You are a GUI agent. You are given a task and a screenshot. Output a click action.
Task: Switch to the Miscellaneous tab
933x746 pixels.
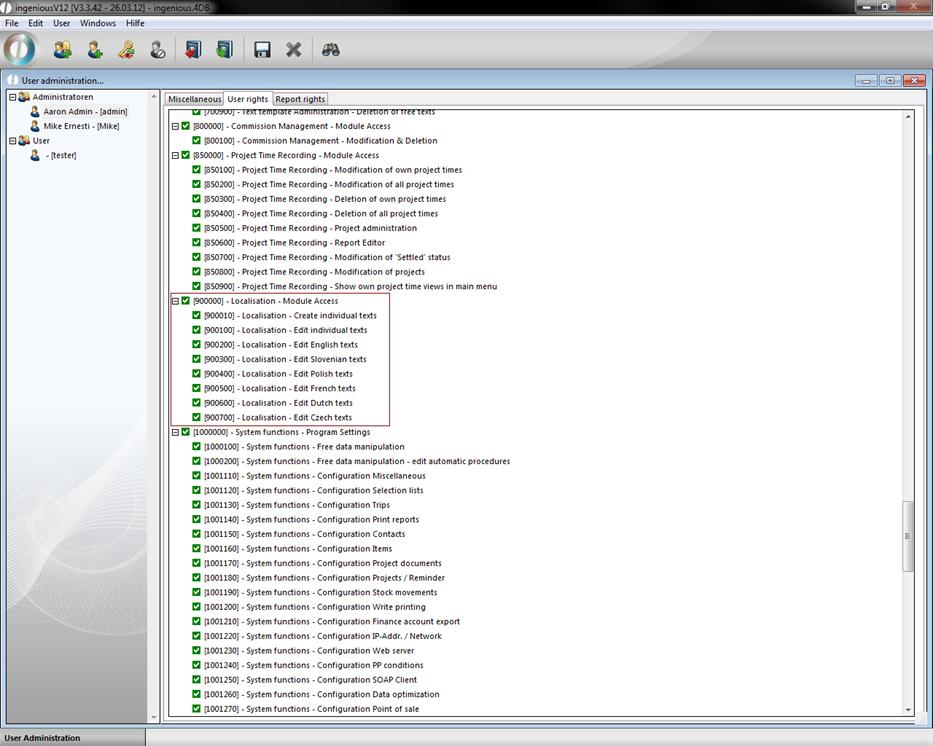[194, 99]
